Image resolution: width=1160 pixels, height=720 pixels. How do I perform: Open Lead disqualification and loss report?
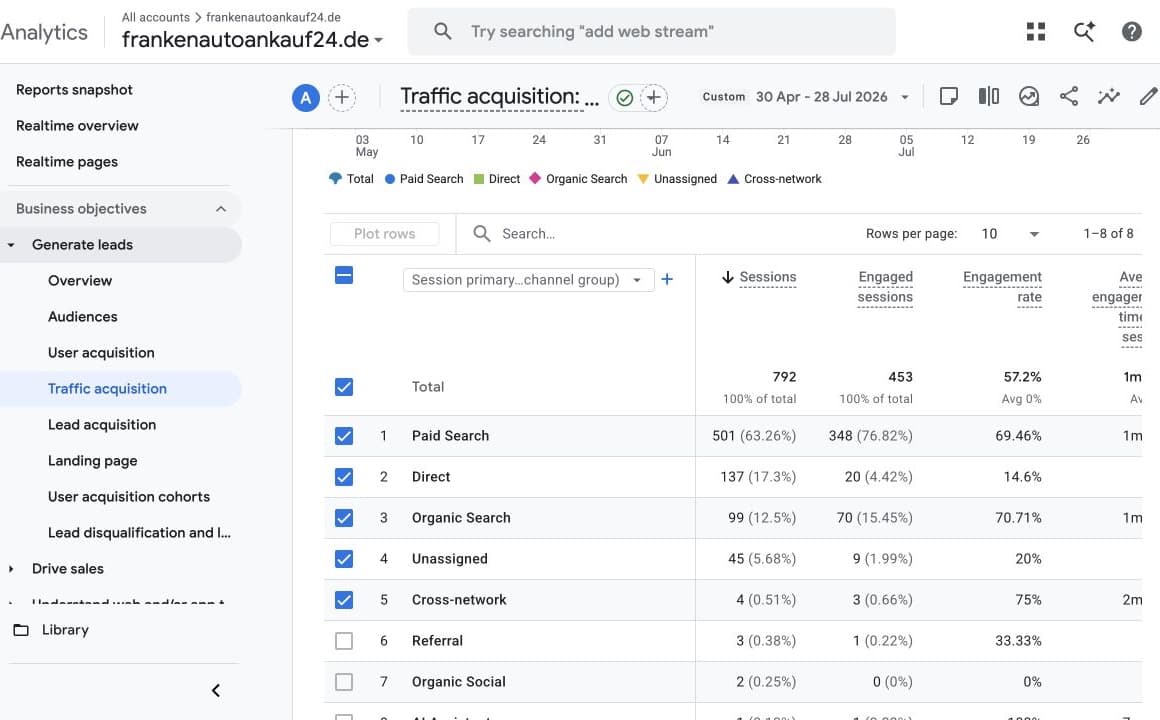pyautogui.click(x=139, y=533)
